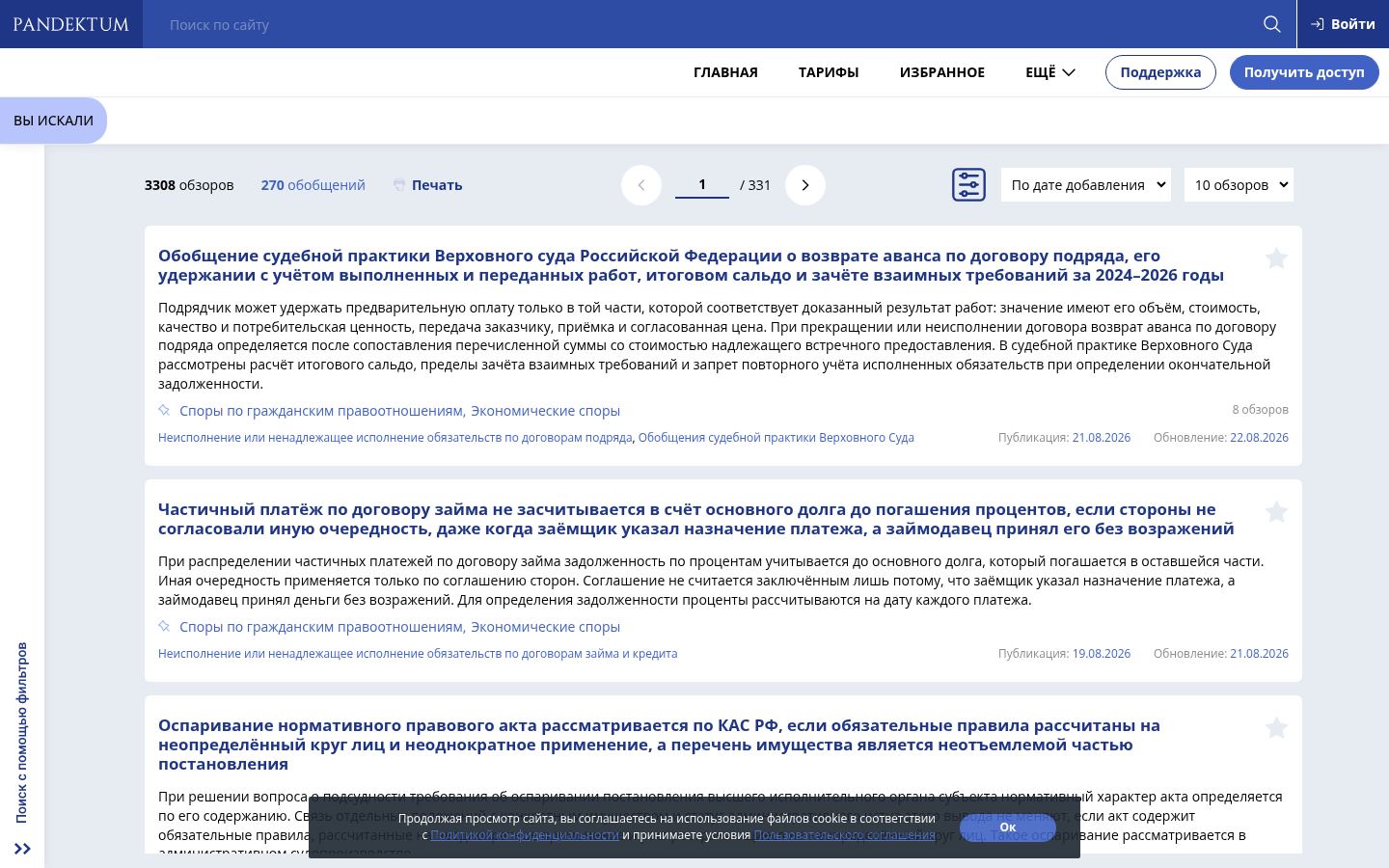Viewport: 1389px width, 868px height.
Task: Open Неисполнение обязательств по договорам подряда link
Action: click(395, 438)
